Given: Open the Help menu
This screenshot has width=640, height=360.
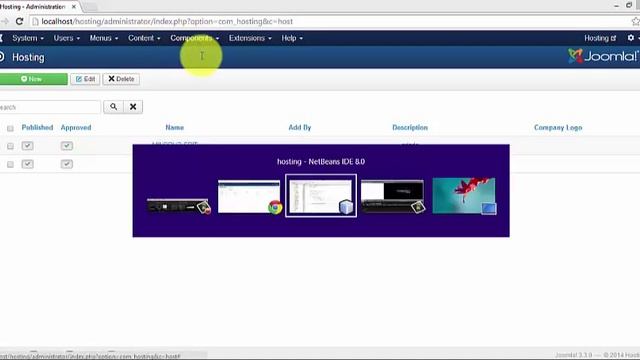Looking at the screenshot, I should point(292,38).
